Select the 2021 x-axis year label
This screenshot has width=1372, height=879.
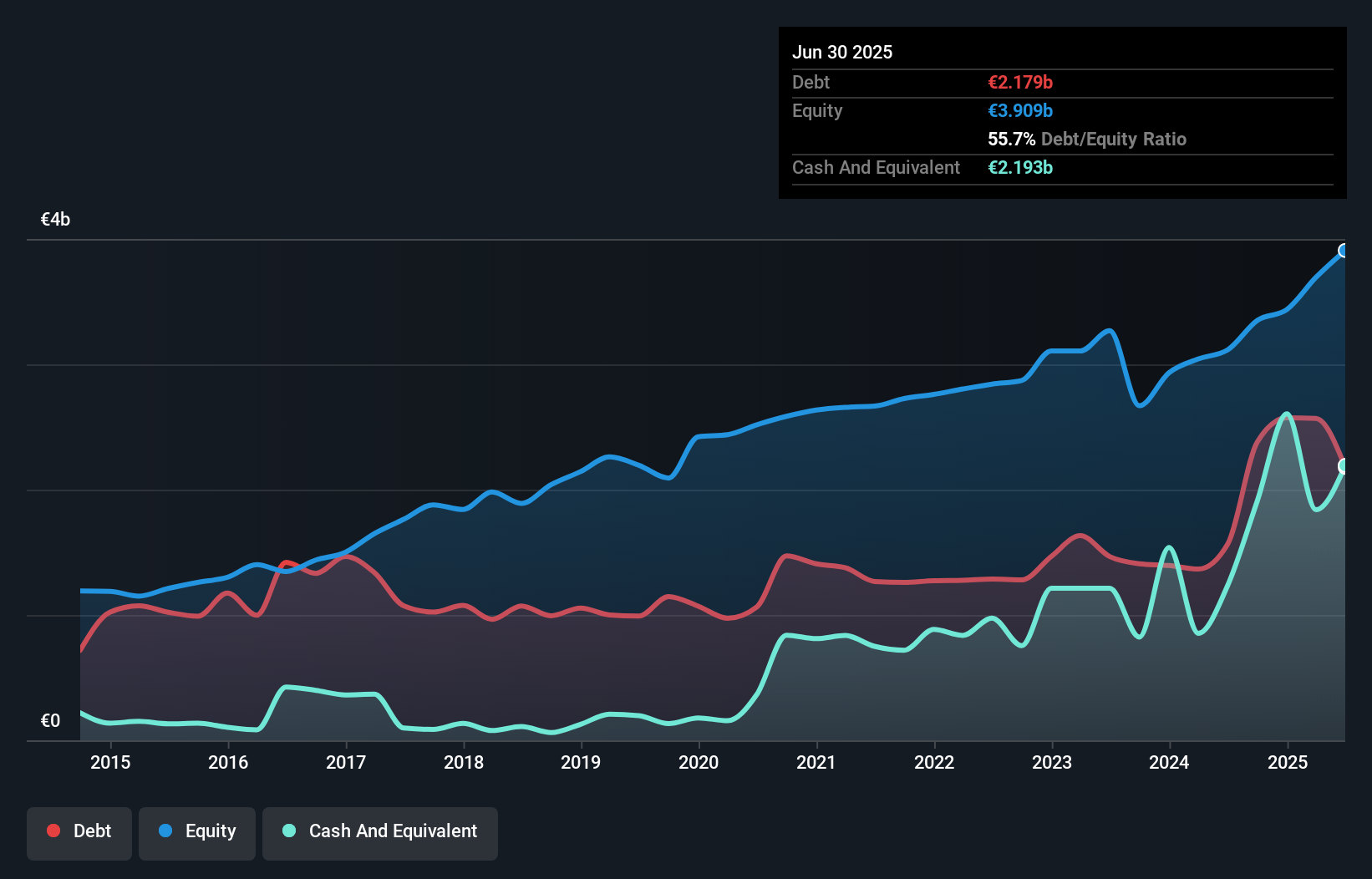tap(816, 762)
